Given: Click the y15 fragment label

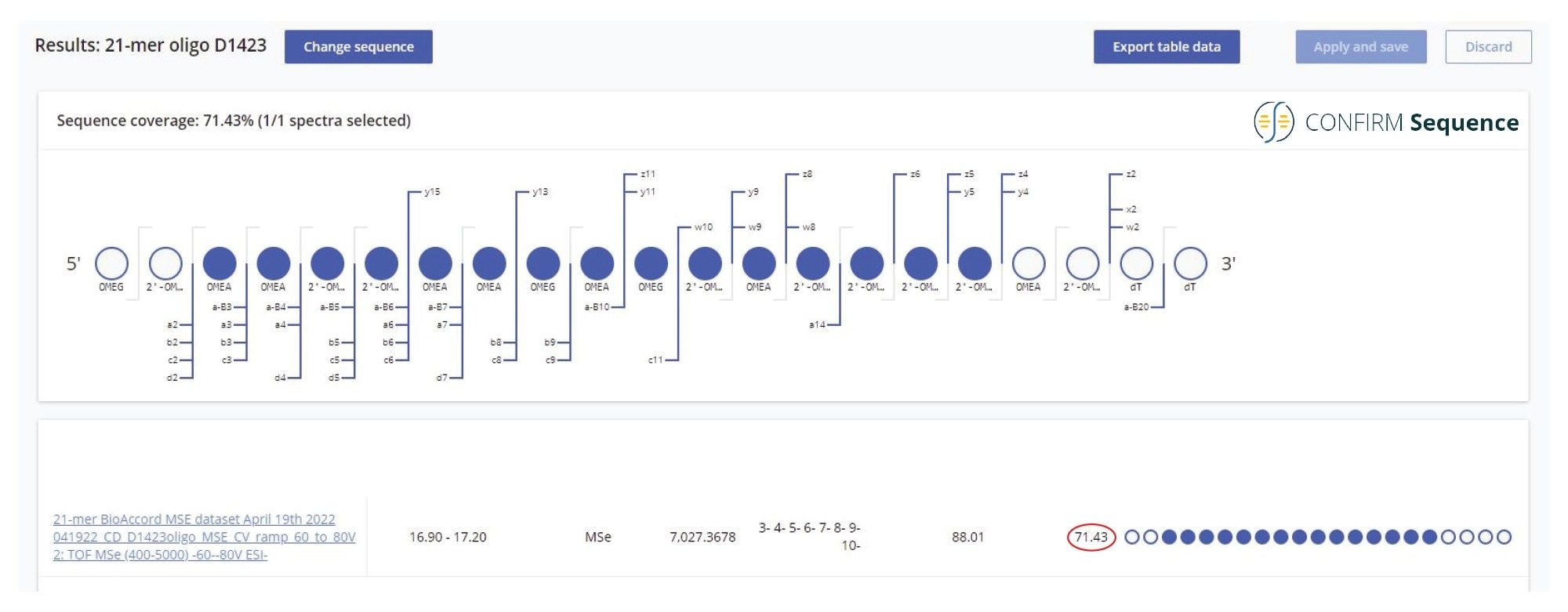Looking at the screenshot, I should (x=432, y=192).
